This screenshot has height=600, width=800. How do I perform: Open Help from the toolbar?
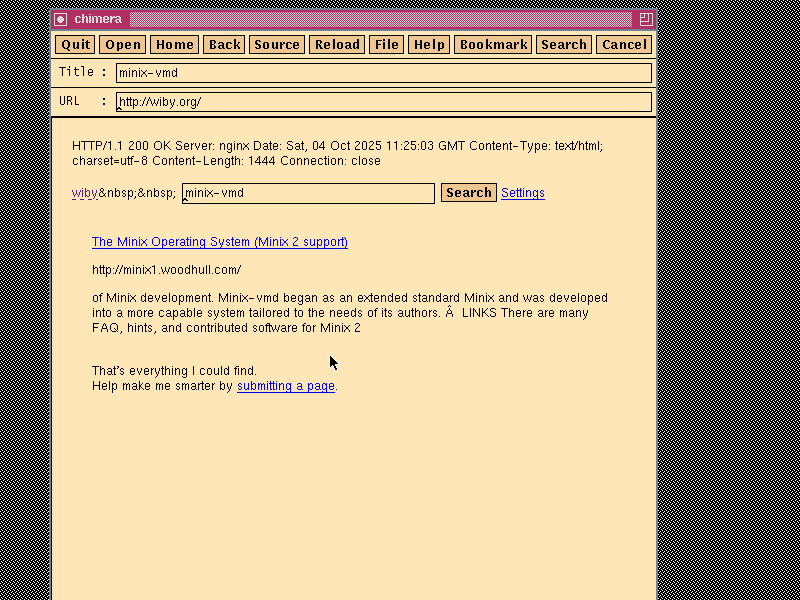pos(429,44)
